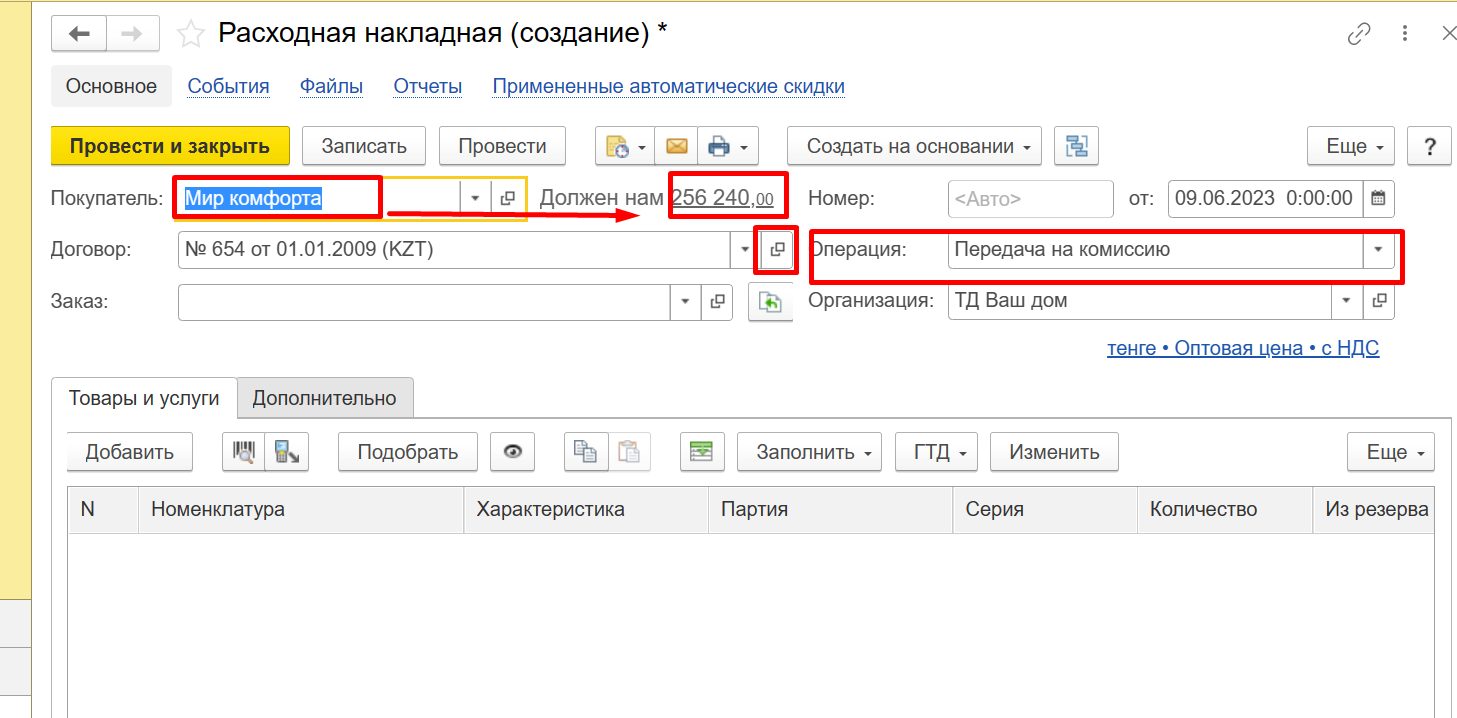Open the Создать на основании dropdown
Viewport: 1457px width, 718px height.
914,146
